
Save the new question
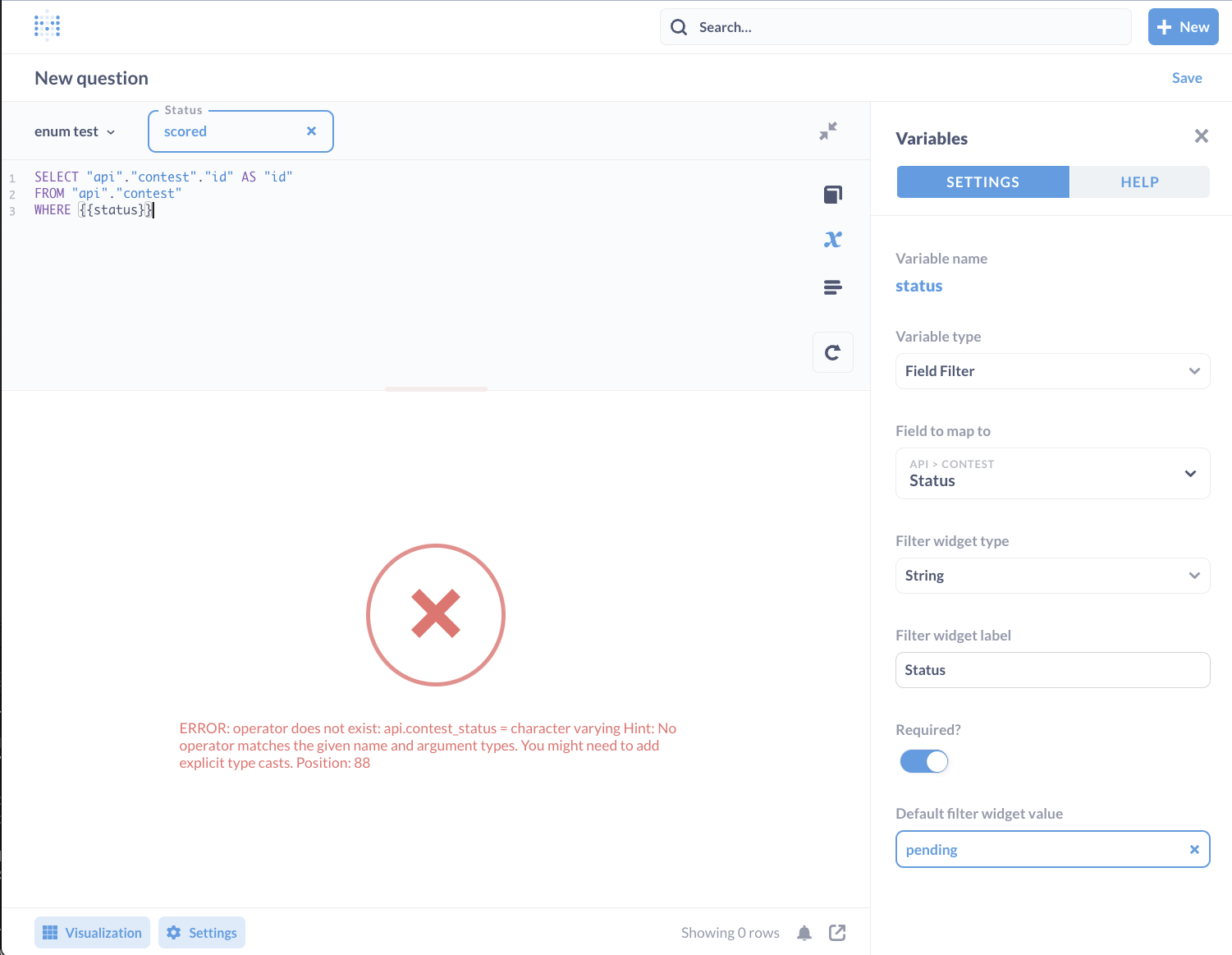(x=1187, y=77)
